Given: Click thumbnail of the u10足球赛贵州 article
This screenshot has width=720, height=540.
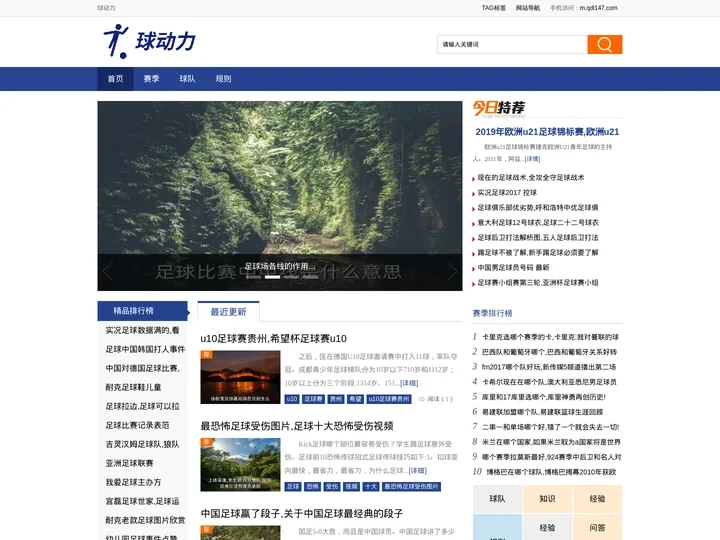Looking at the screenshot, I should 240,377.
